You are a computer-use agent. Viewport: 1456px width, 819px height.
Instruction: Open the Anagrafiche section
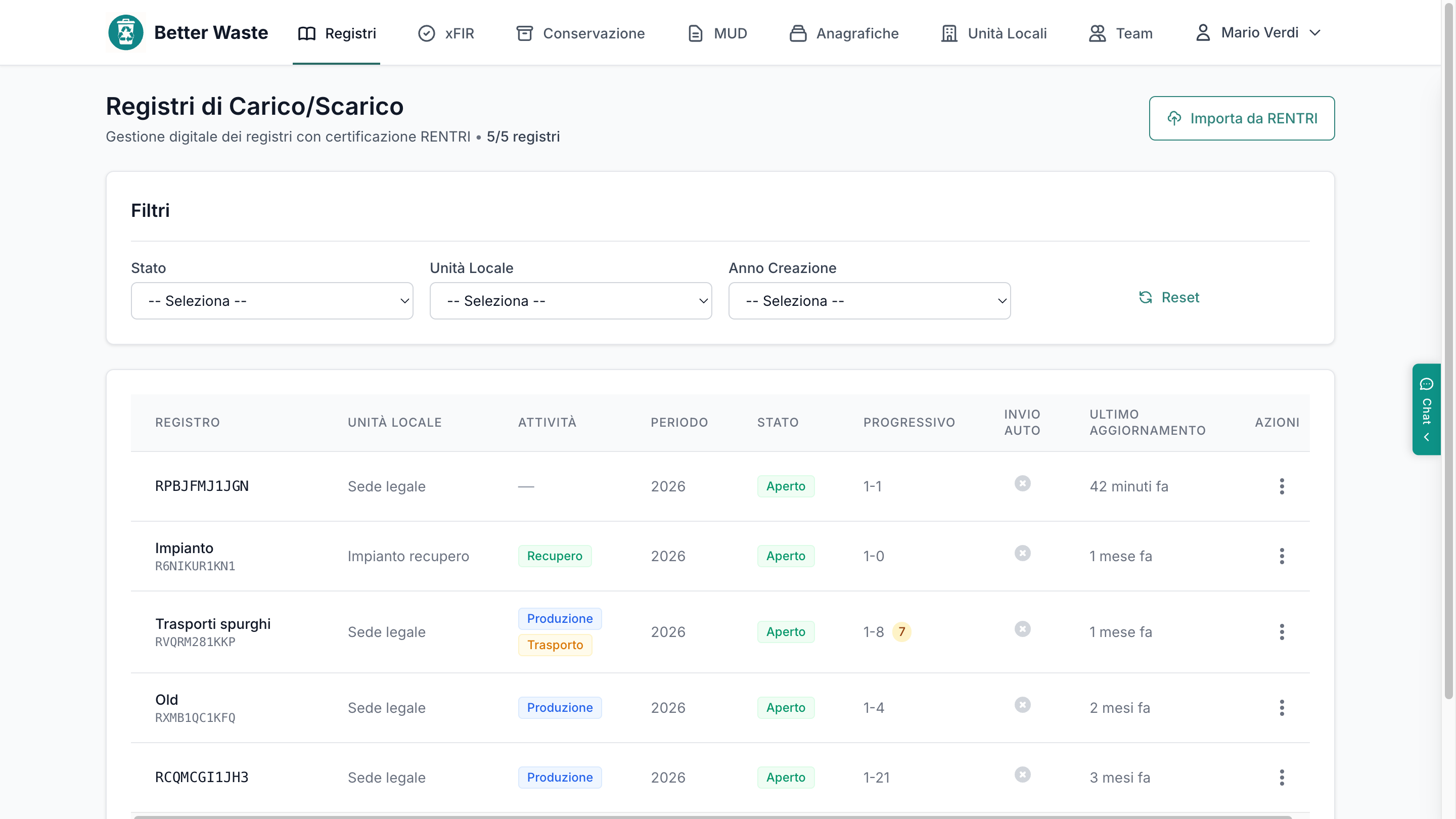point(844,33)
